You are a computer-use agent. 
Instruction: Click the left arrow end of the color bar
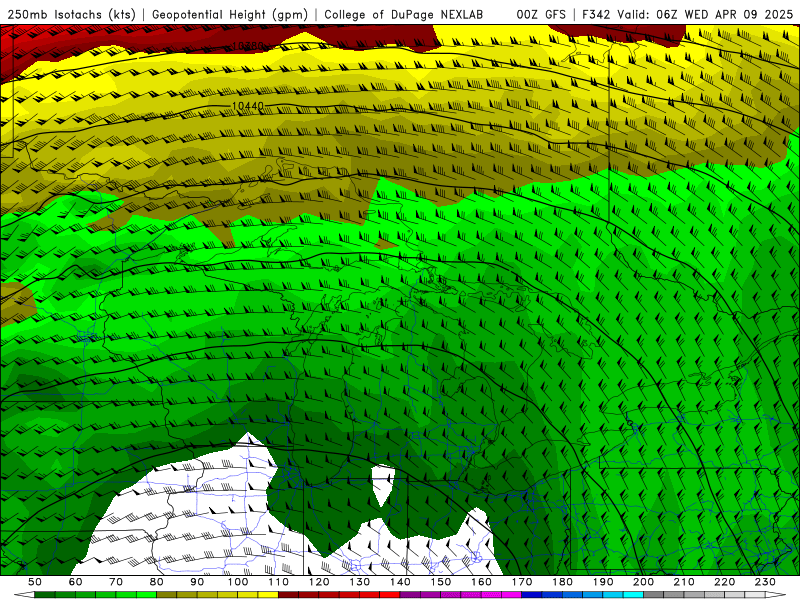(24, 595)
